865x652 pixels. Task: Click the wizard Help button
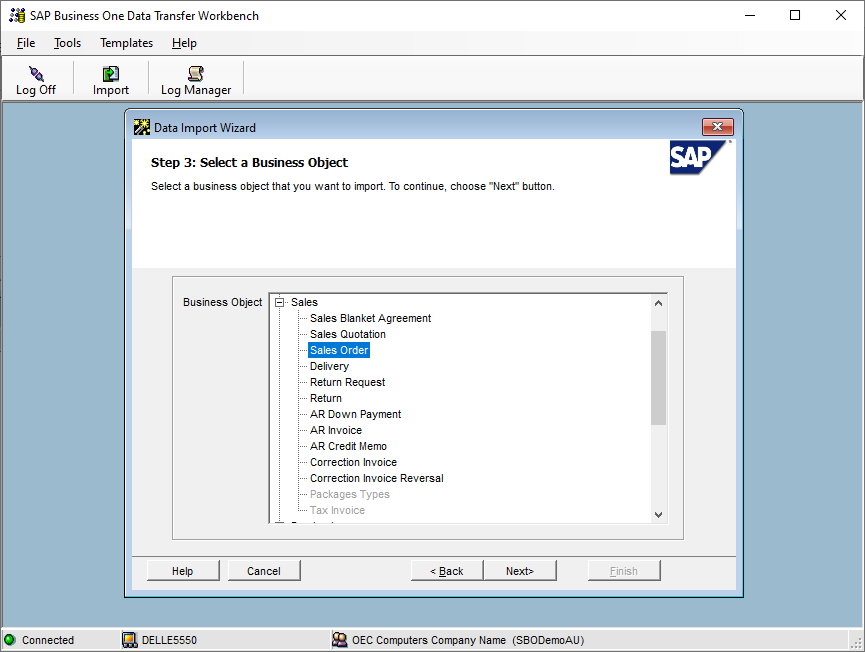(183, 571)
